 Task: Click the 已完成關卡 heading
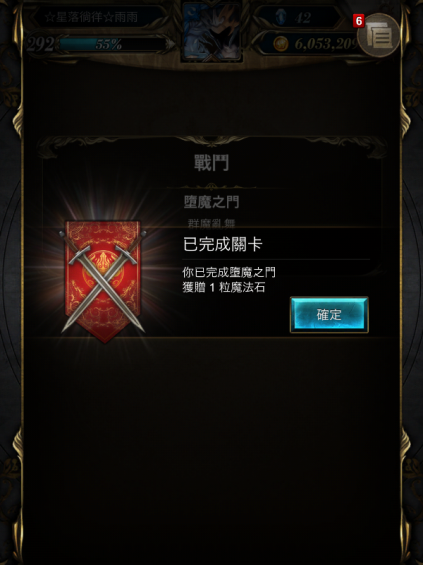click(x=223, y=244)
